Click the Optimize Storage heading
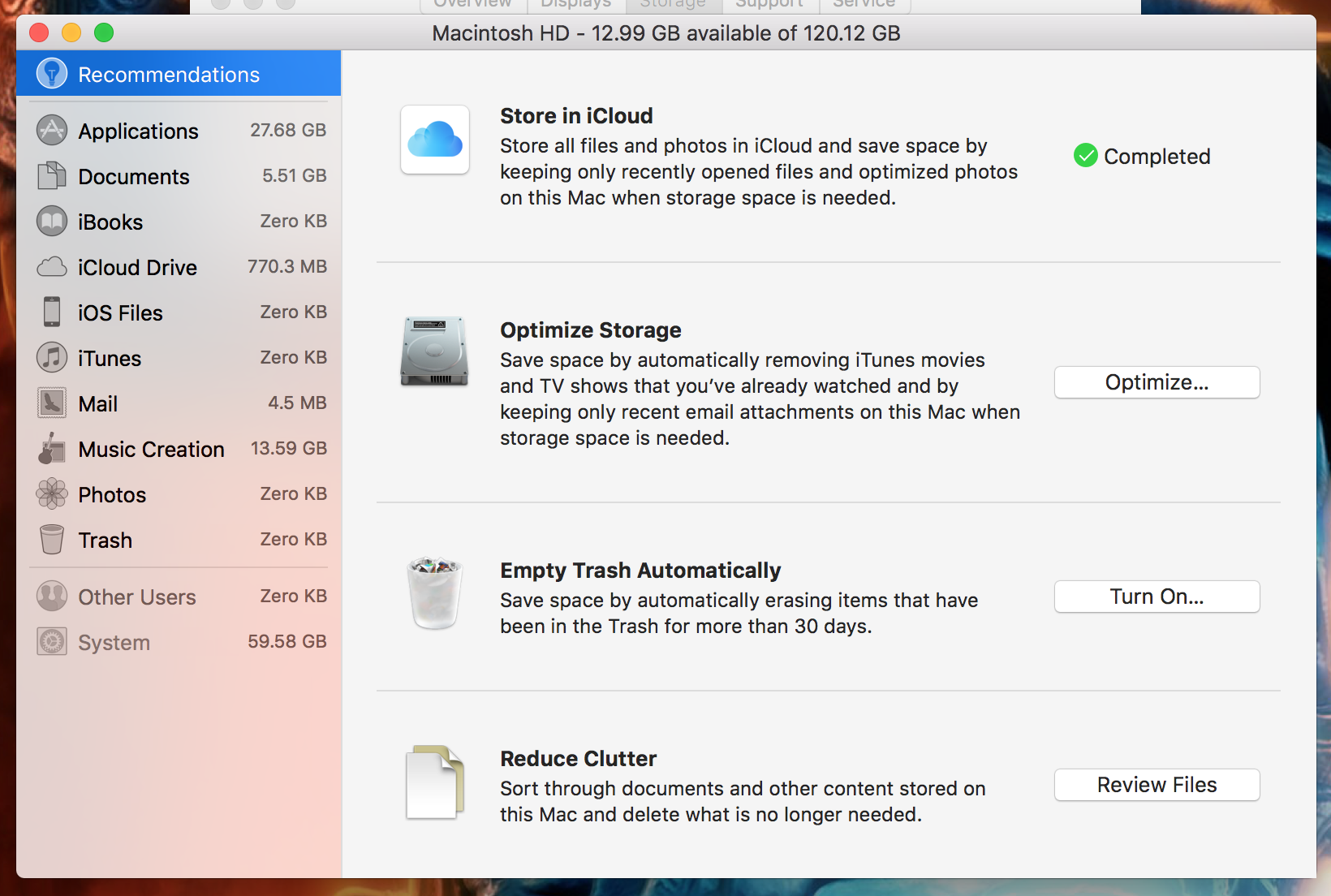The width and height of the screenshot is (1331, 896). (x=591, y=330)
